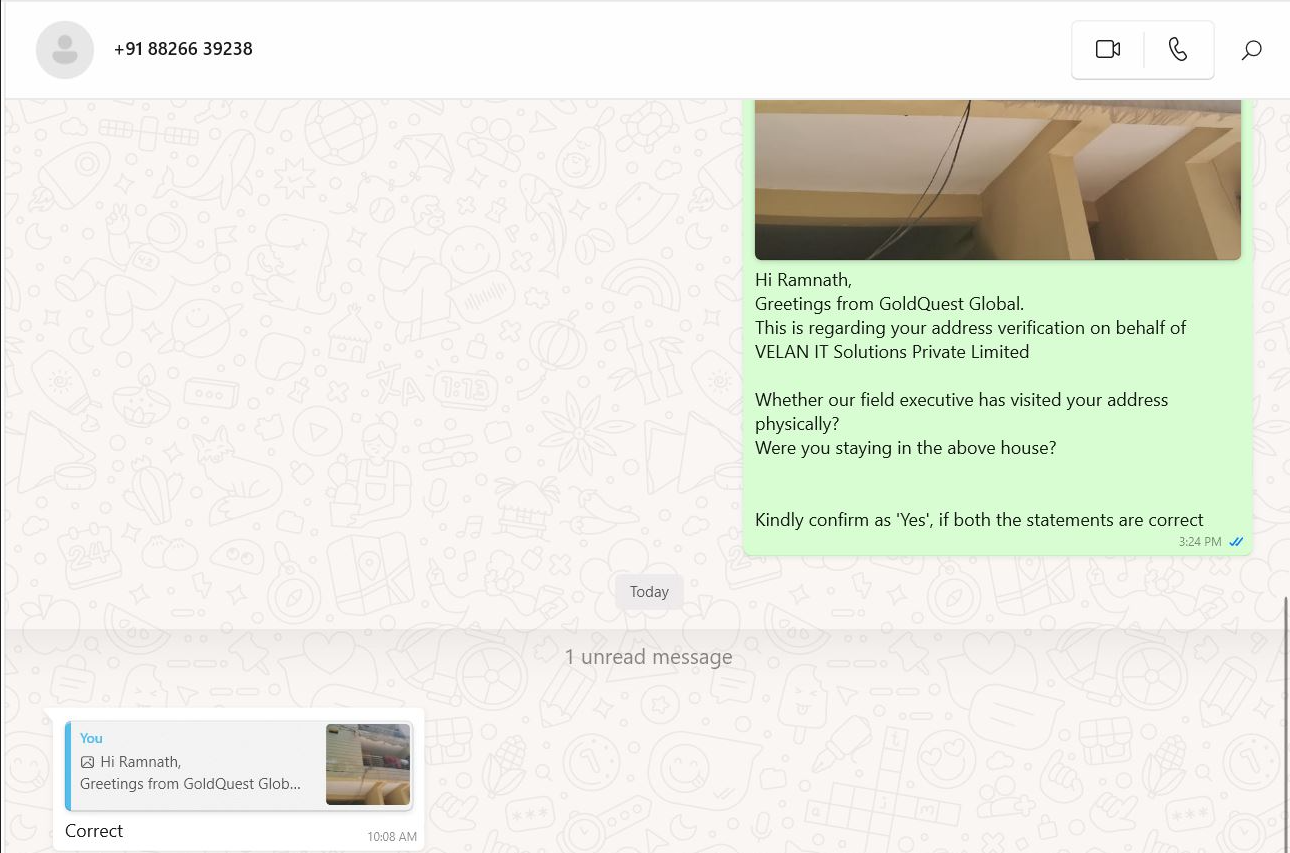Start a voice call with this contact

tap(1178, 49)
